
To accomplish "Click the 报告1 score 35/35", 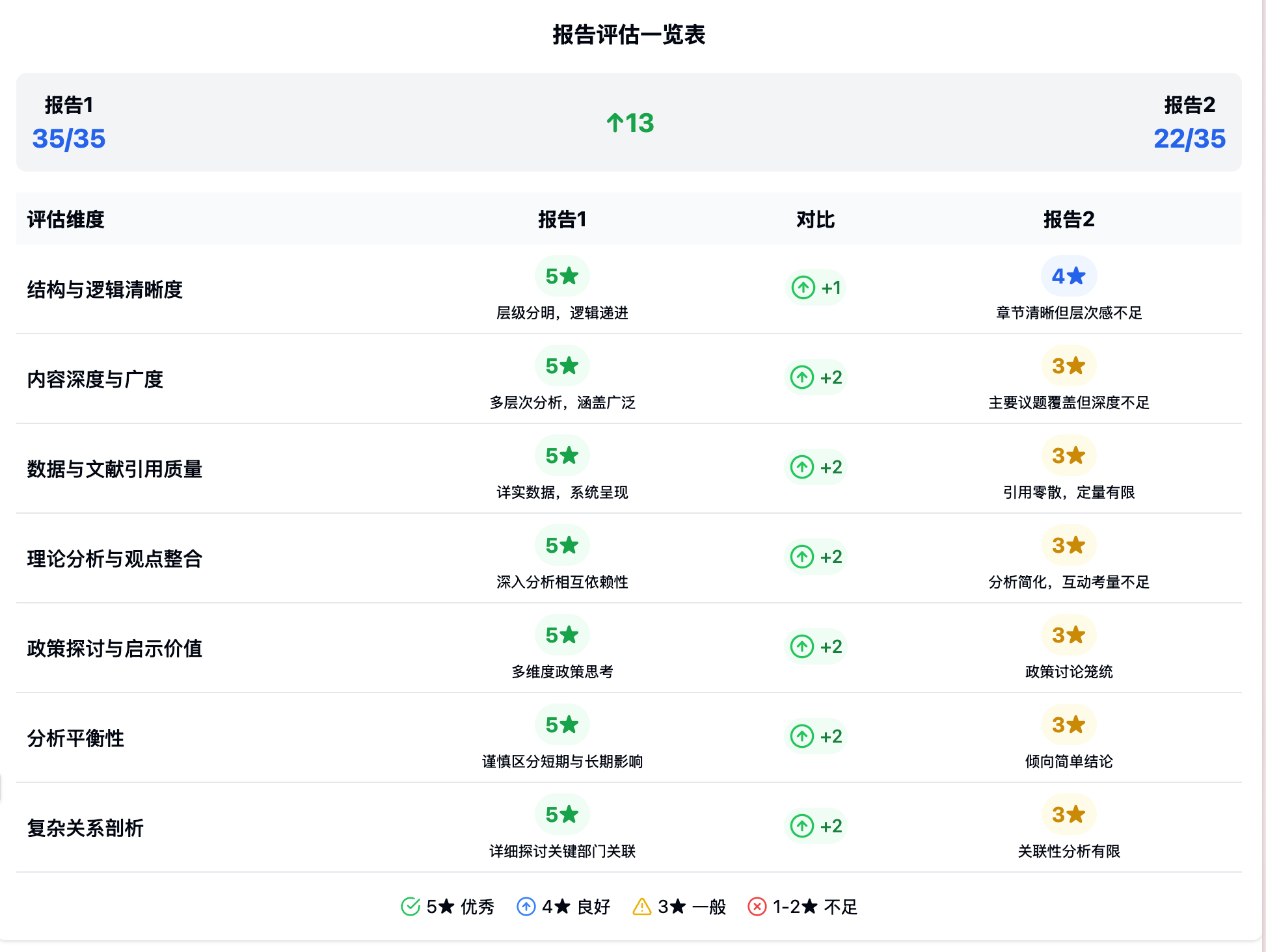I will click(x=69, y=139).
